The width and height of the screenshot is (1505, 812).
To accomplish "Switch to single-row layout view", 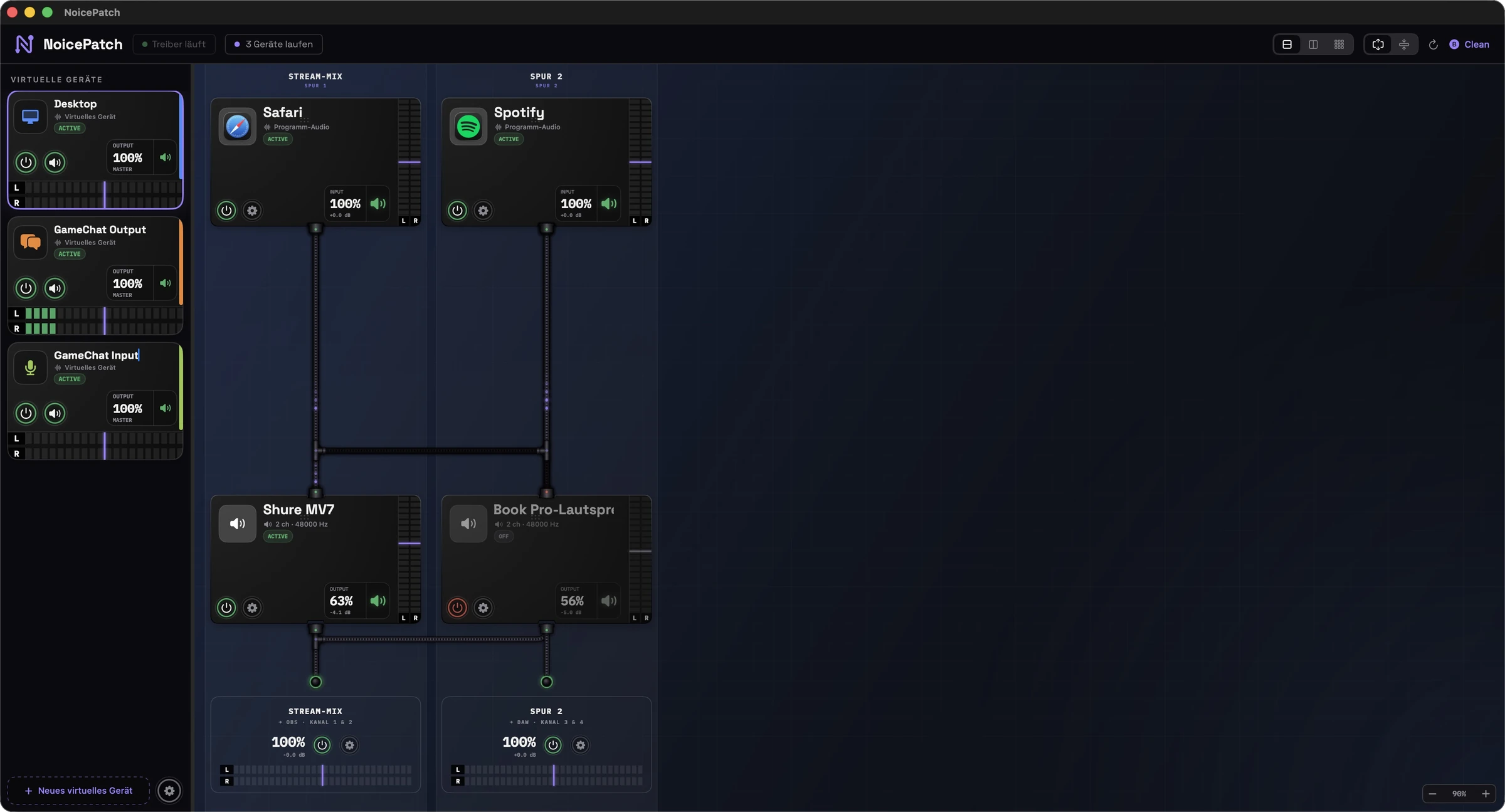I will [x=1287, y=45].
